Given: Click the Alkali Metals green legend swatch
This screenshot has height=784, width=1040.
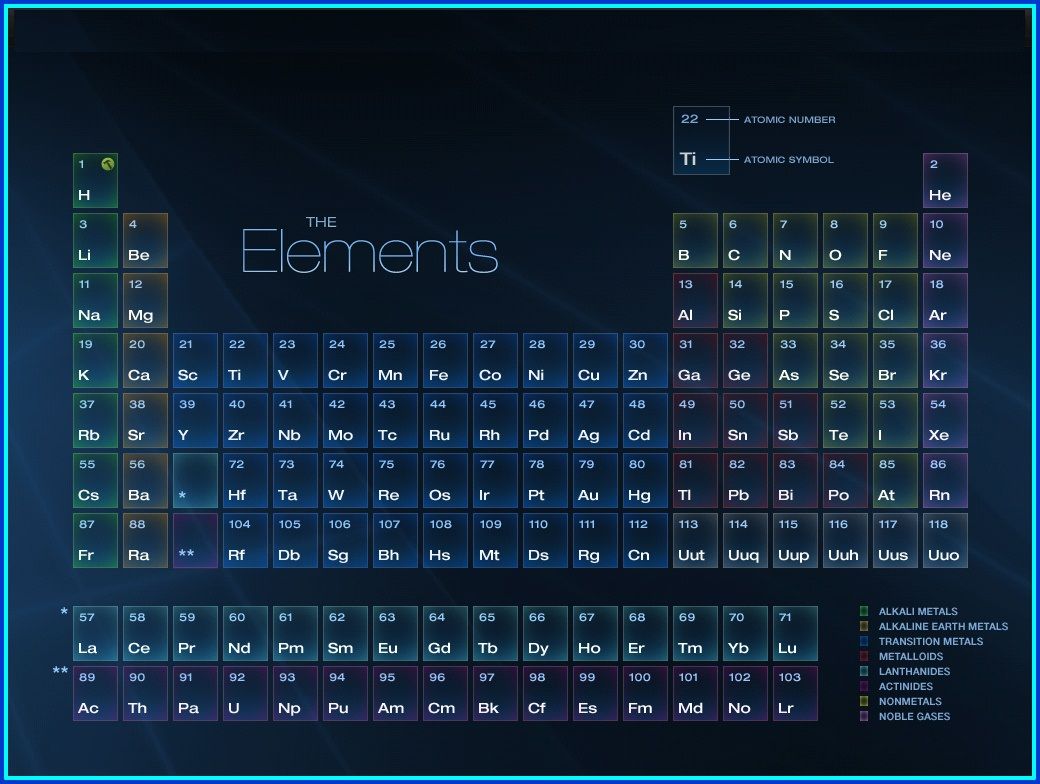Looking at the screenshot, I should (864, 611).
